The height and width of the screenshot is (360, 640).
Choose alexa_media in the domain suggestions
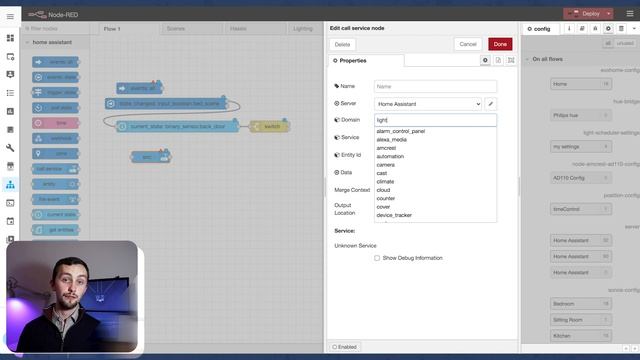391,140
